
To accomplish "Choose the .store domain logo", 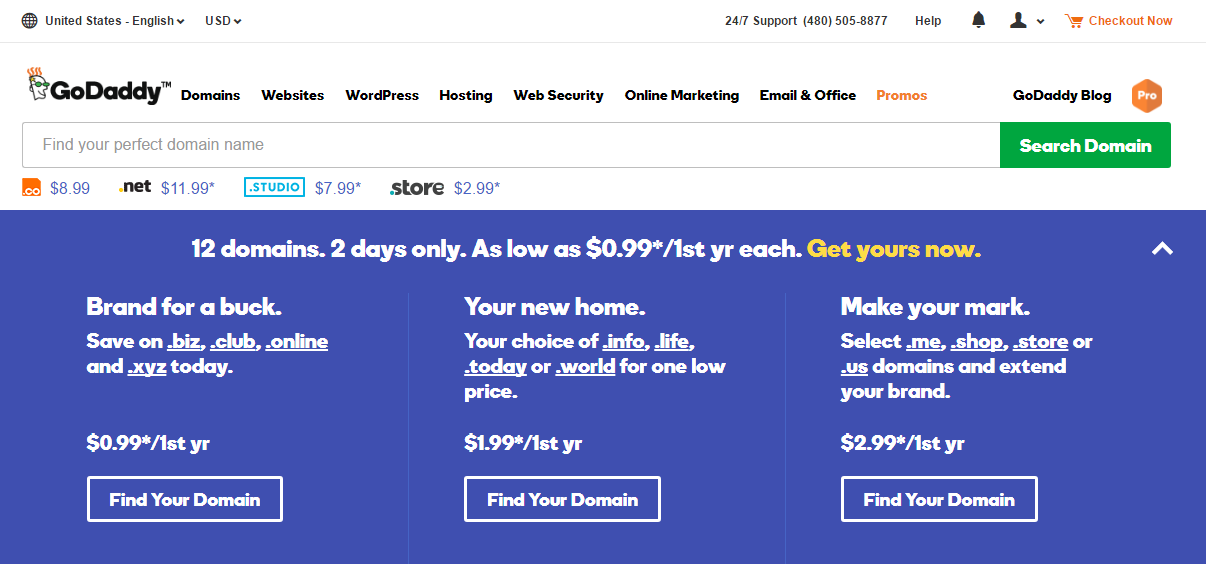I will pyautogui.click(x=417, y=188).
